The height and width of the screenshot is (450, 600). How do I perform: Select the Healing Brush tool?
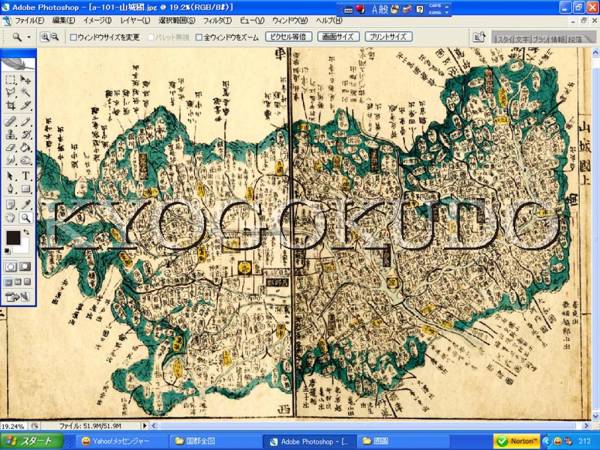click(x=11, y=122)
